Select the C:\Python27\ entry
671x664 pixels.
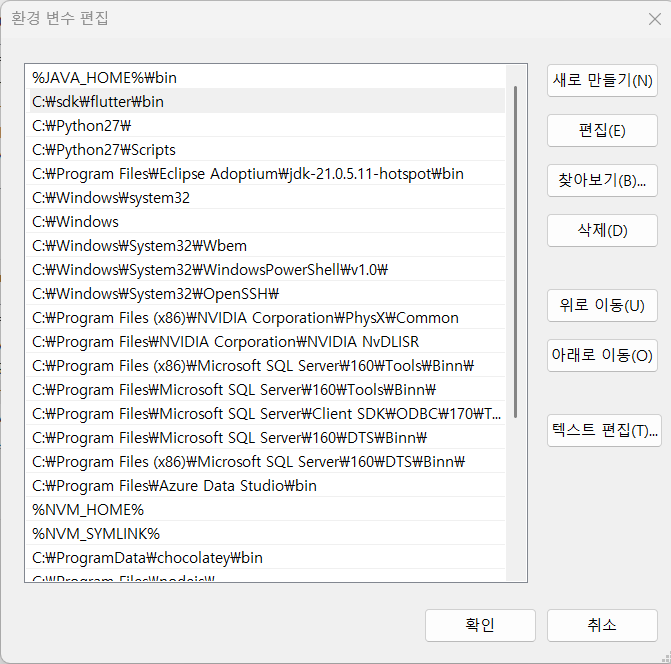266,126
